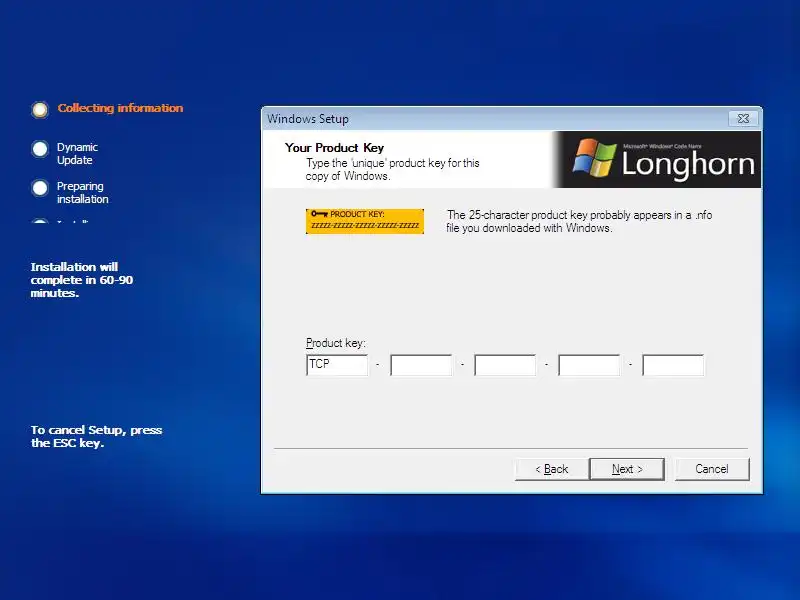
Task: Click the 'Your Product Key' heading
Action: point(334,148)
